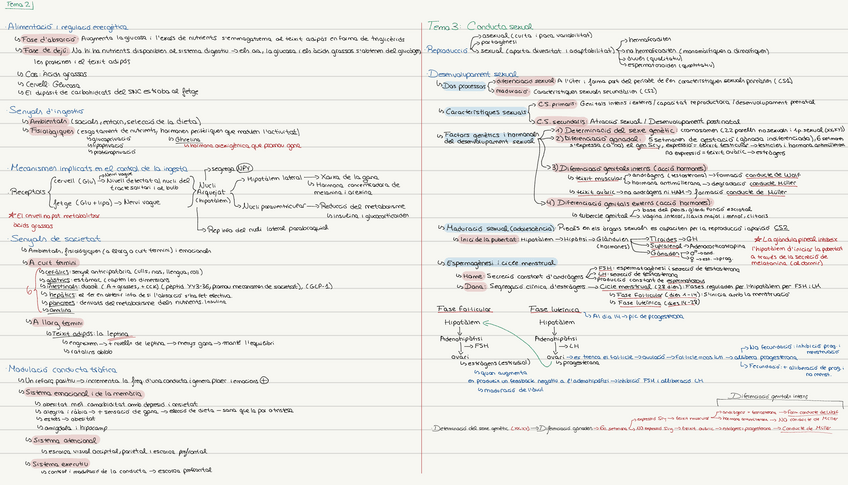
Task: Click the underlined heading 'Fase fol·licular'
Action: pos(464,309)
